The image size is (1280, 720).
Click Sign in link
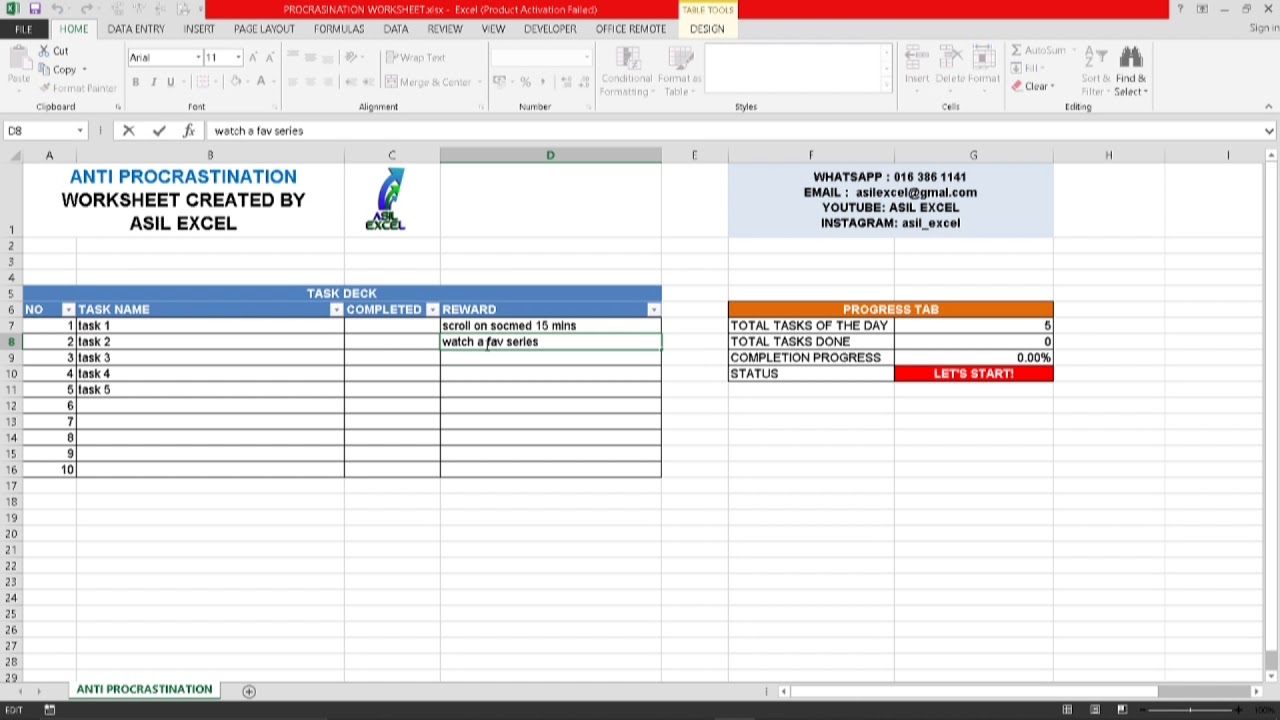1264,29
